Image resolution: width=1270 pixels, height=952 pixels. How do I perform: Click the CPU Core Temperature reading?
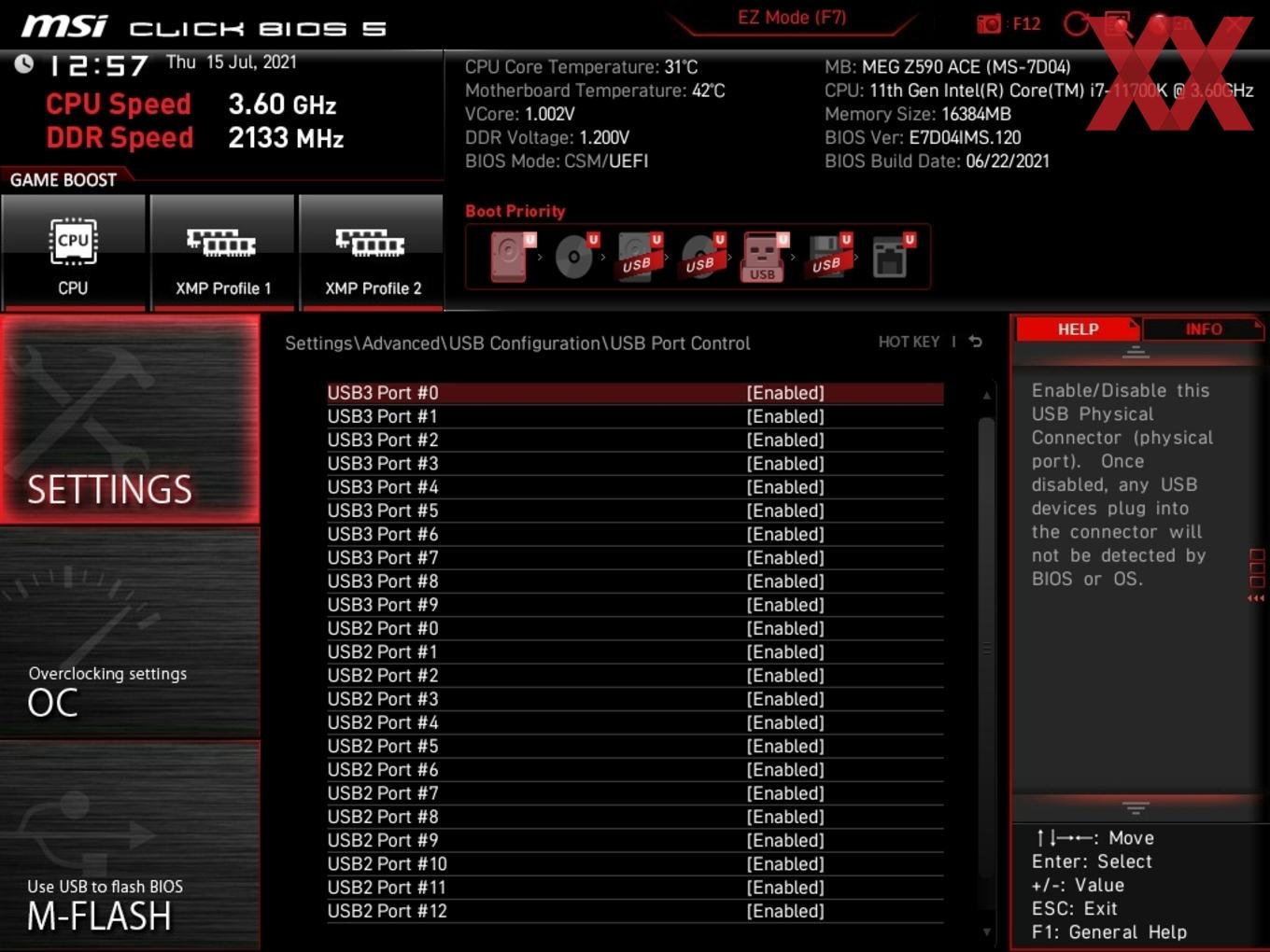[x=581, y=67]
